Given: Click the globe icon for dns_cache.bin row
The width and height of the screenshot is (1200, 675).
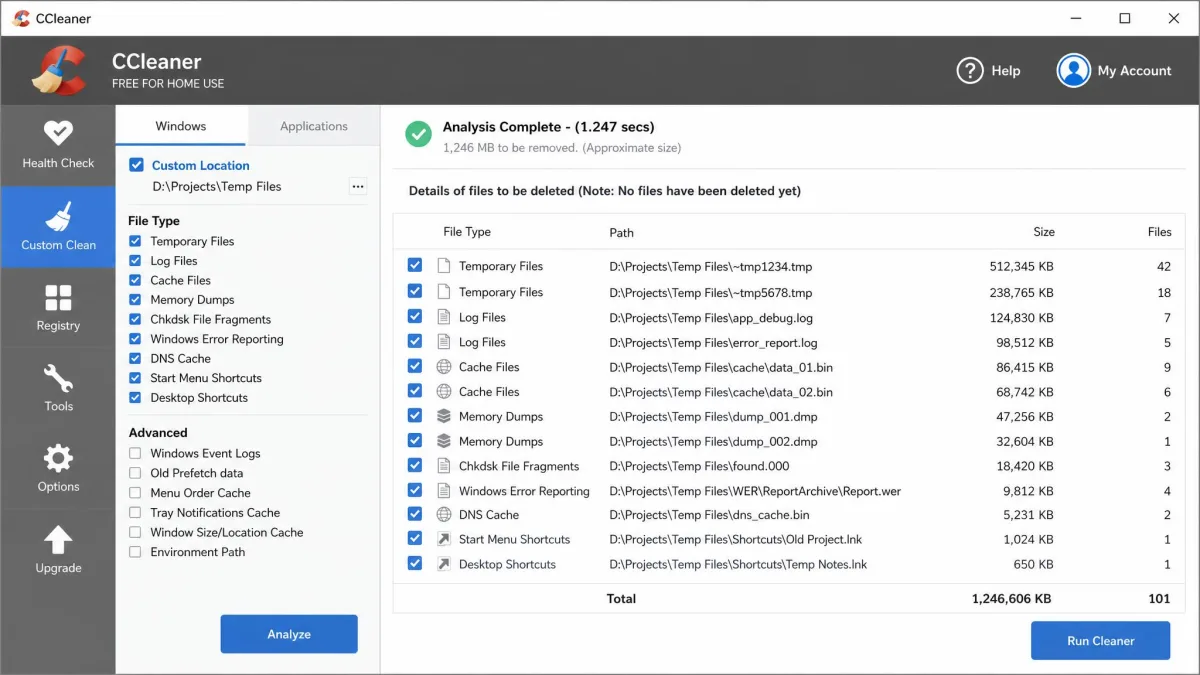Looking at the screenshot, I should 444,515.
